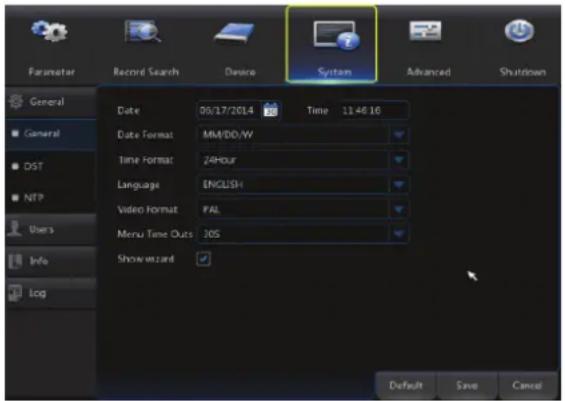This screenshot has width=565, height=401.
Task: Click the Device tab label
Action: pyautogui.click(x=240, y=72)
